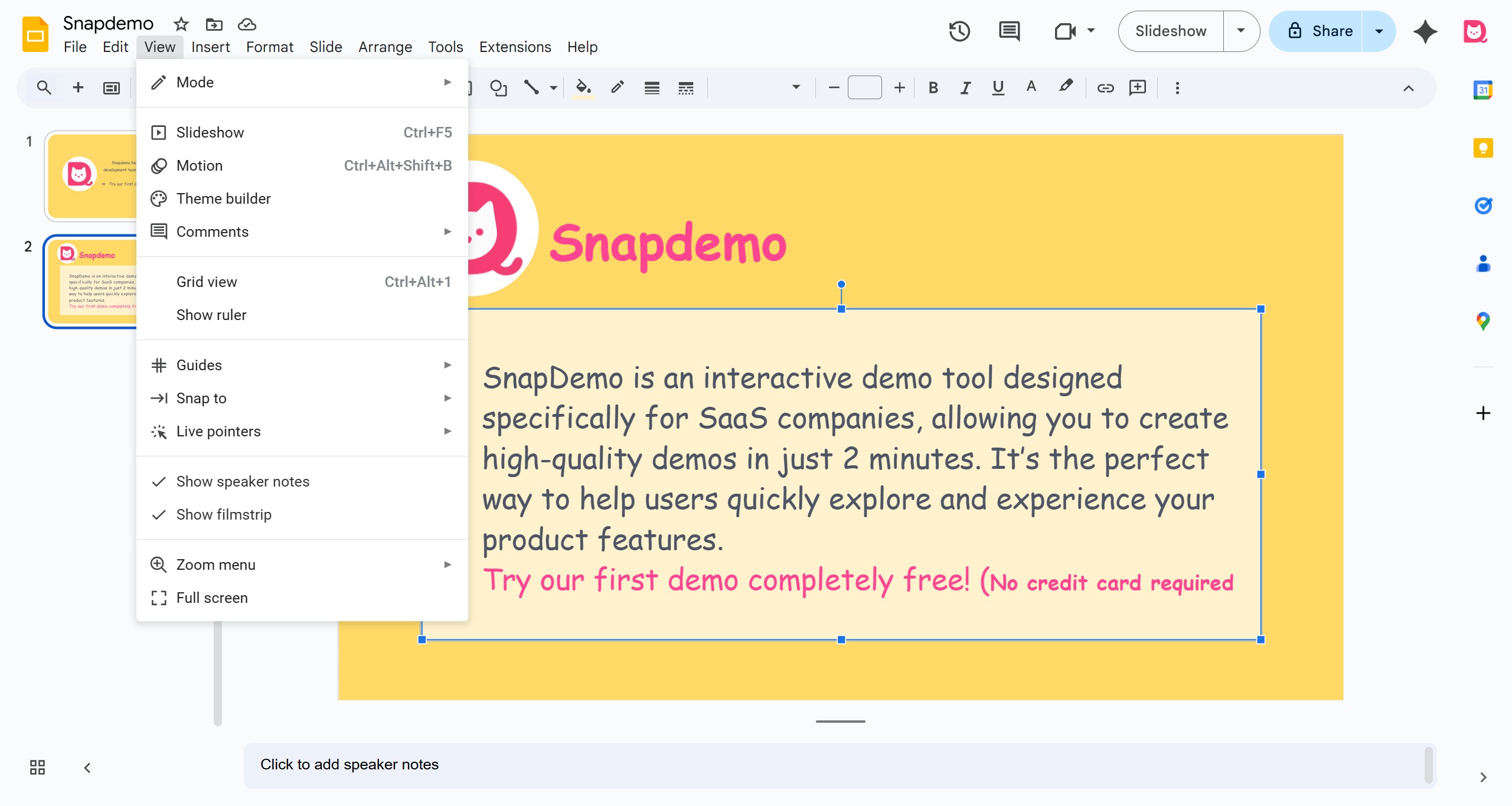
Task: Start the Slideshow button
Action: click(1171, 31)
